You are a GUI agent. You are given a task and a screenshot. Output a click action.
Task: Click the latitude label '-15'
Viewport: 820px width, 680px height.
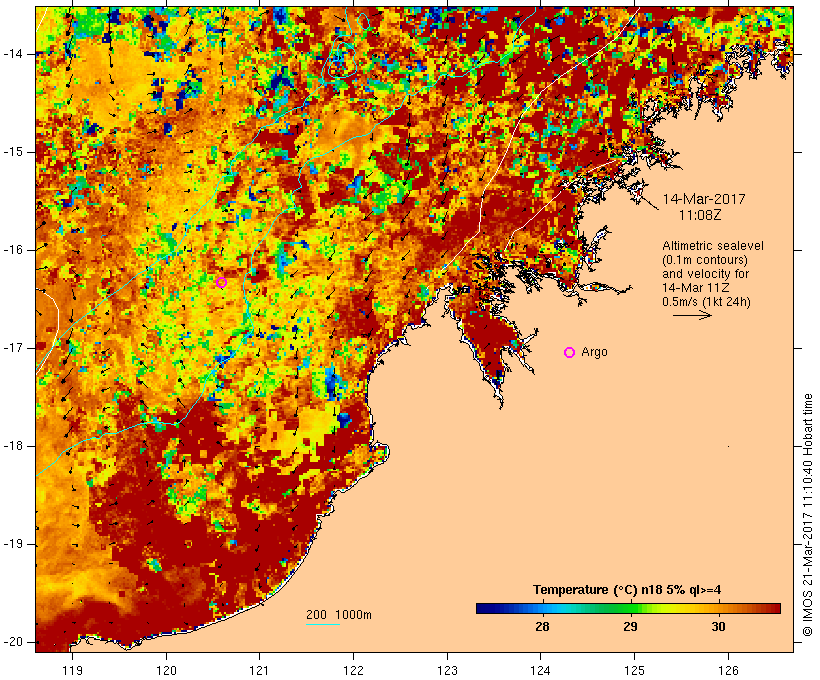coord(12,152)
